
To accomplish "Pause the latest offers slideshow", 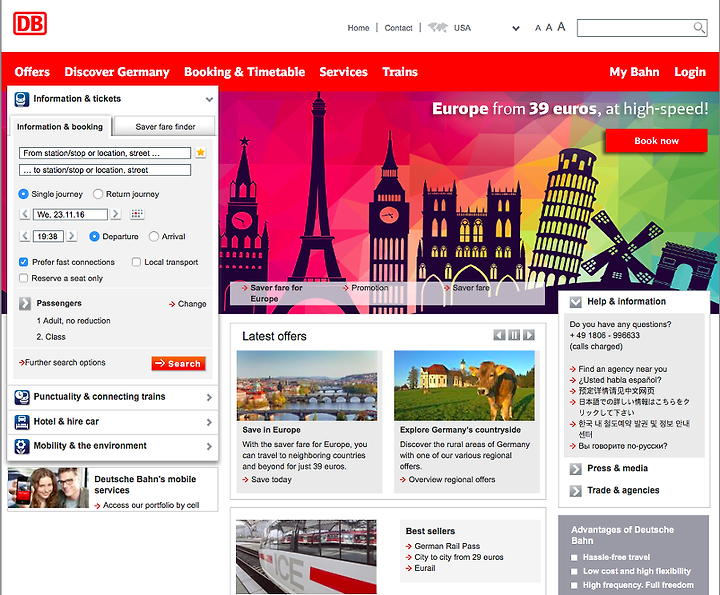I will click(514, 335).
